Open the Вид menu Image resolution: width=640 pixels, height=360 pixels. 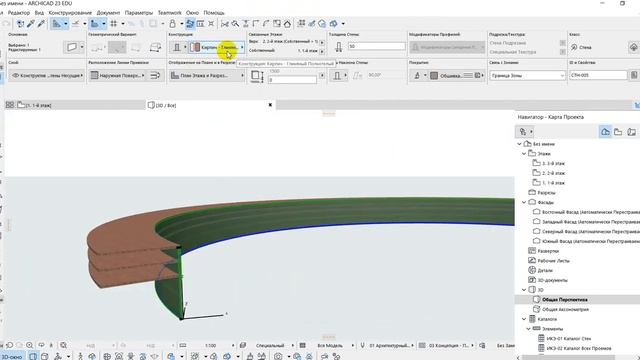(x=39, y=13)
